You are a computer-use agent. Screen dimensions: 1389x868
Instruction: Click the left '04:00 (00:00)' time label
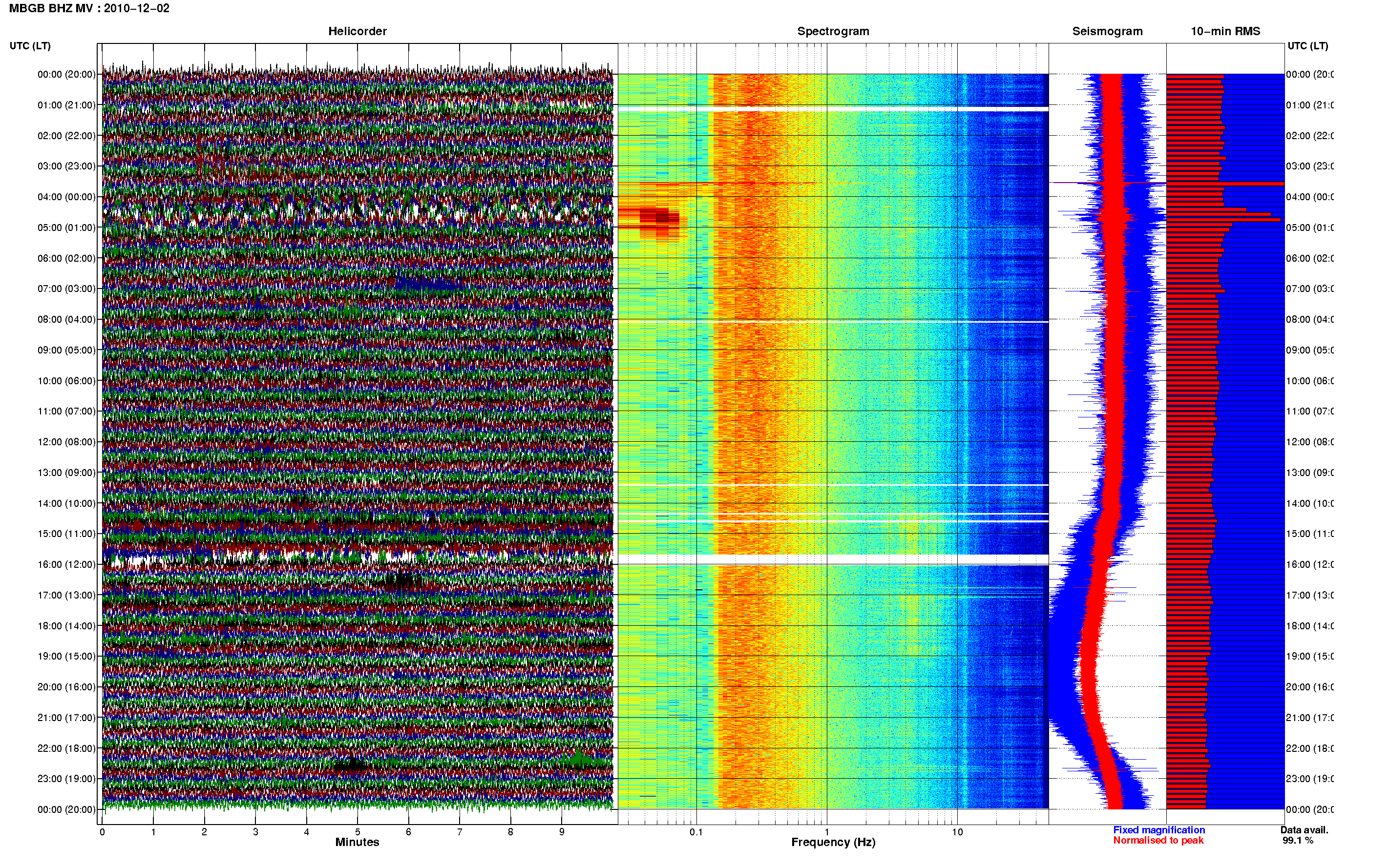[x=66, y=197]
